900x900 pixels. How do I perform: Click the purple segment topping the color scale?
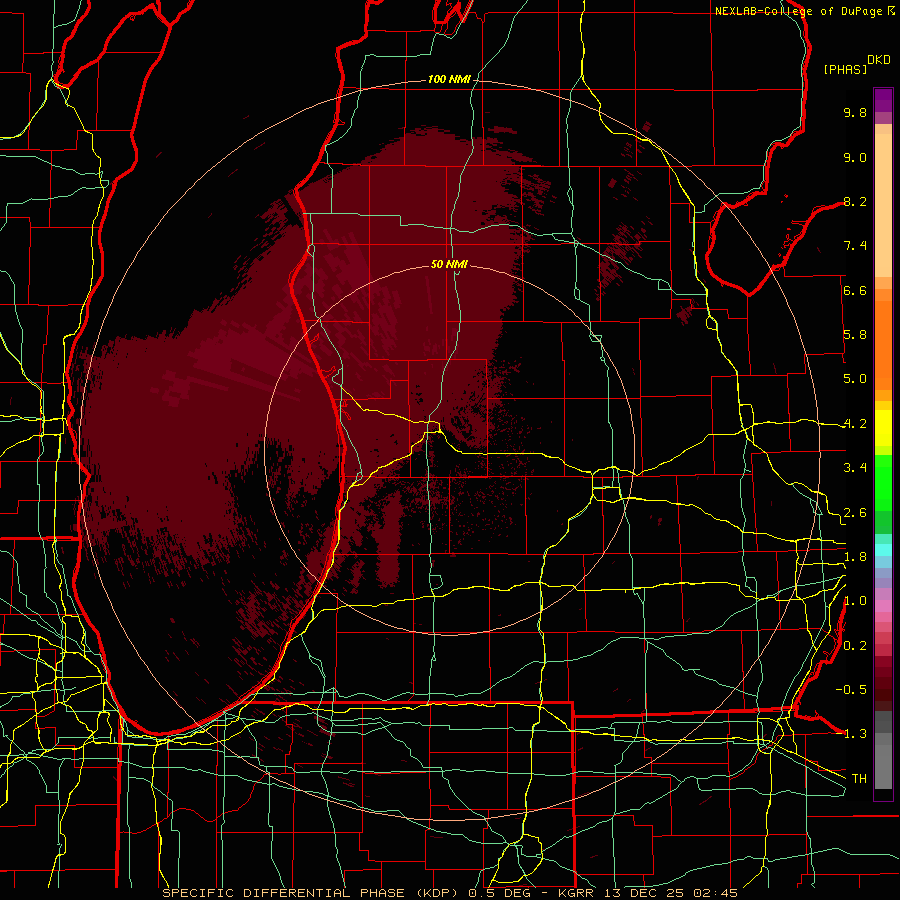pyautogui.click(x=883, y=100)
